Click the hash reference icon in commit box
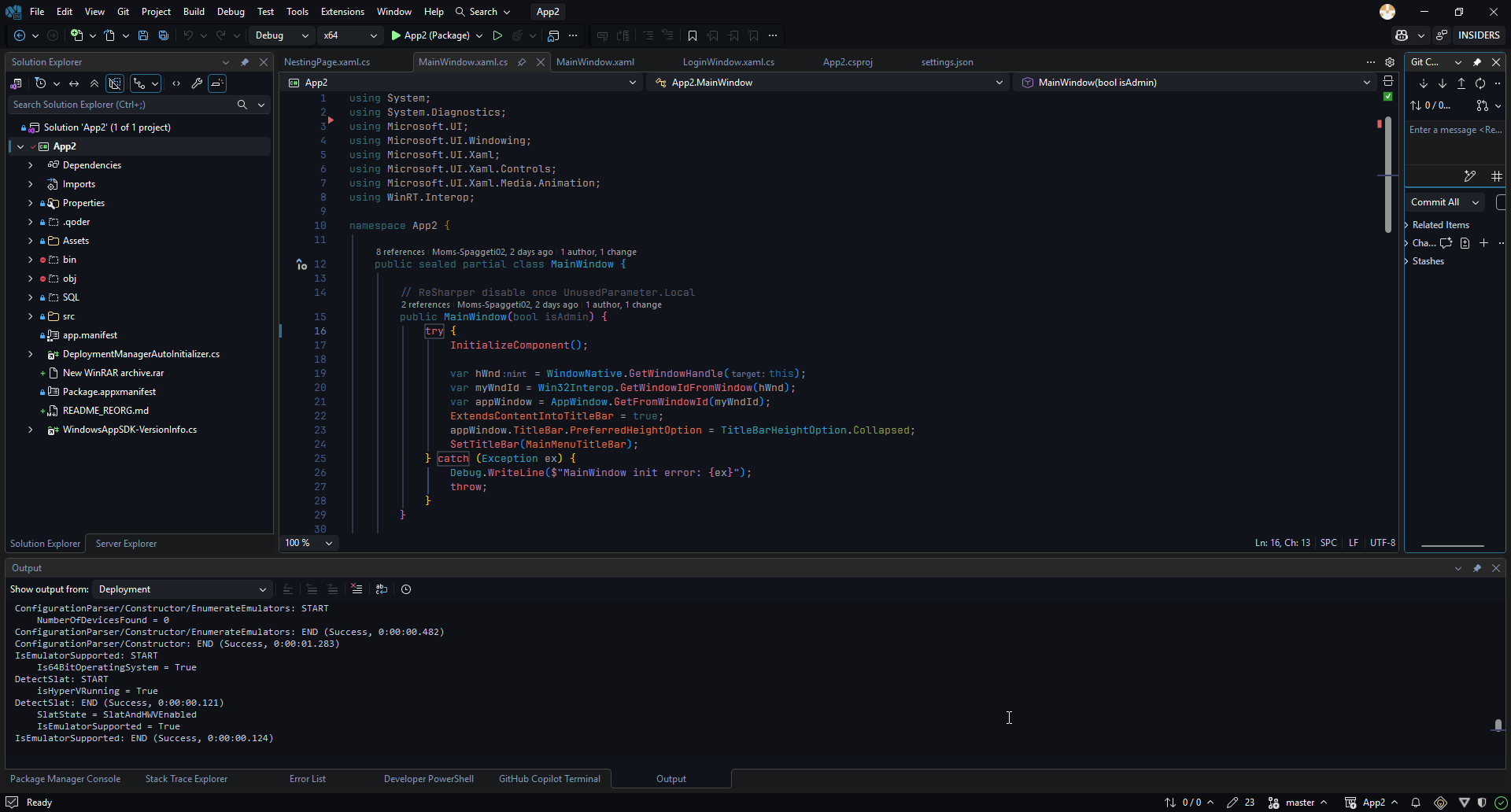 1496,176
